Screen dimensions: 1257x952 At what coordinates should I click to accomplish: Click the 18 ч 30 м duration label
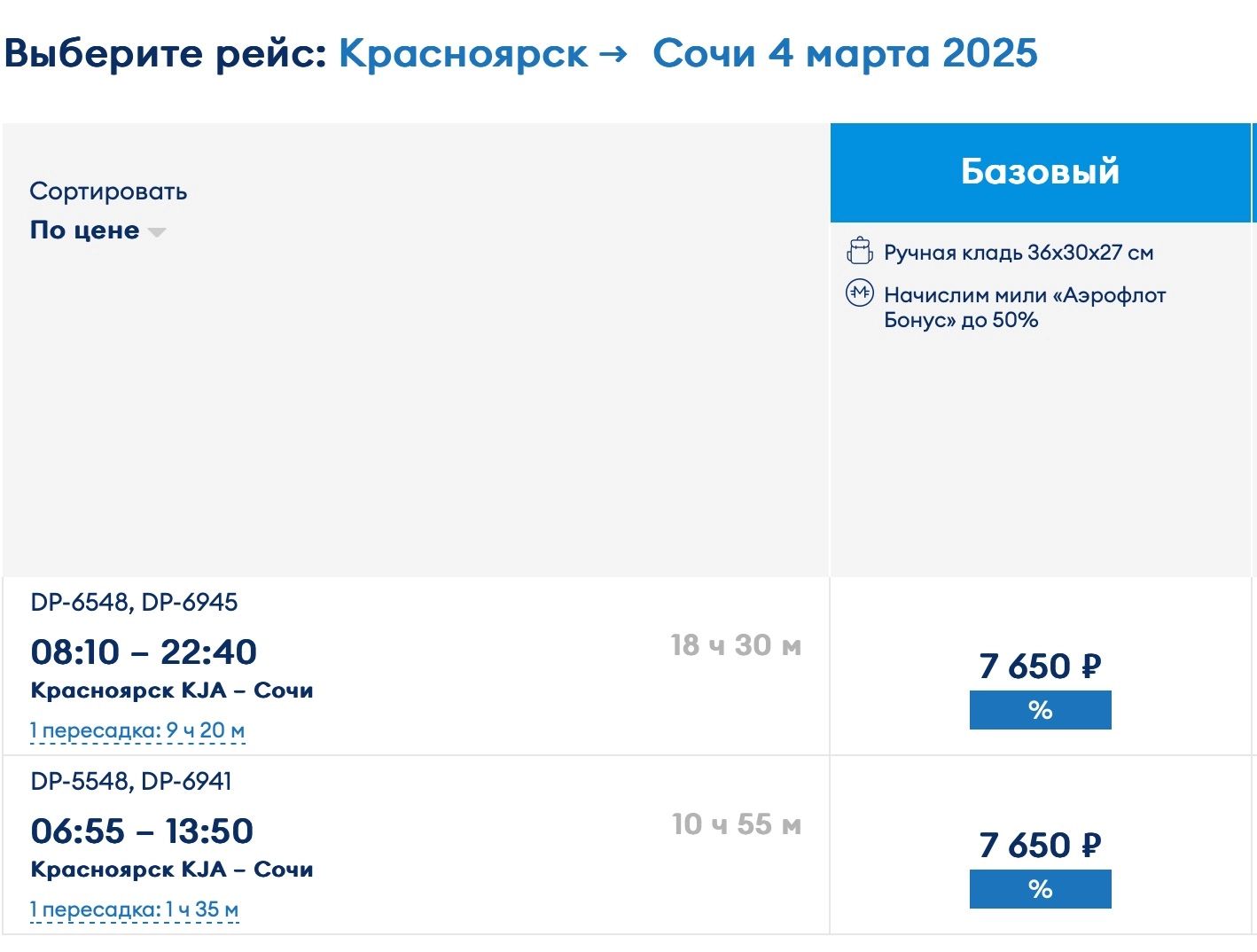pyautogui.click(x=736, y=645)
